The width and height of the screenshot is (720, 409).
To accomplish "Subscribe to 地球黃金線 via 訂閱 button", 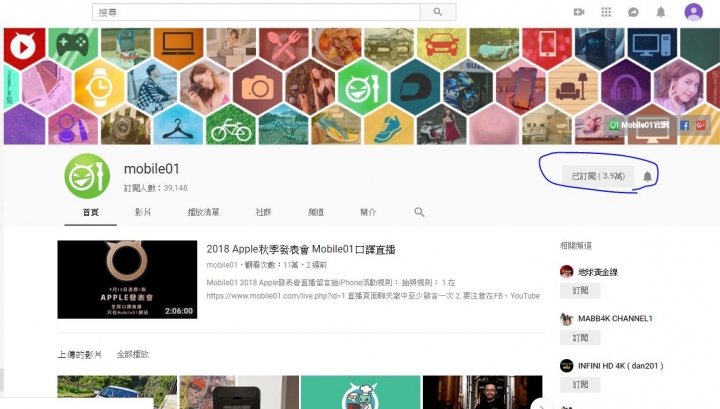I will tap(580, 291).
